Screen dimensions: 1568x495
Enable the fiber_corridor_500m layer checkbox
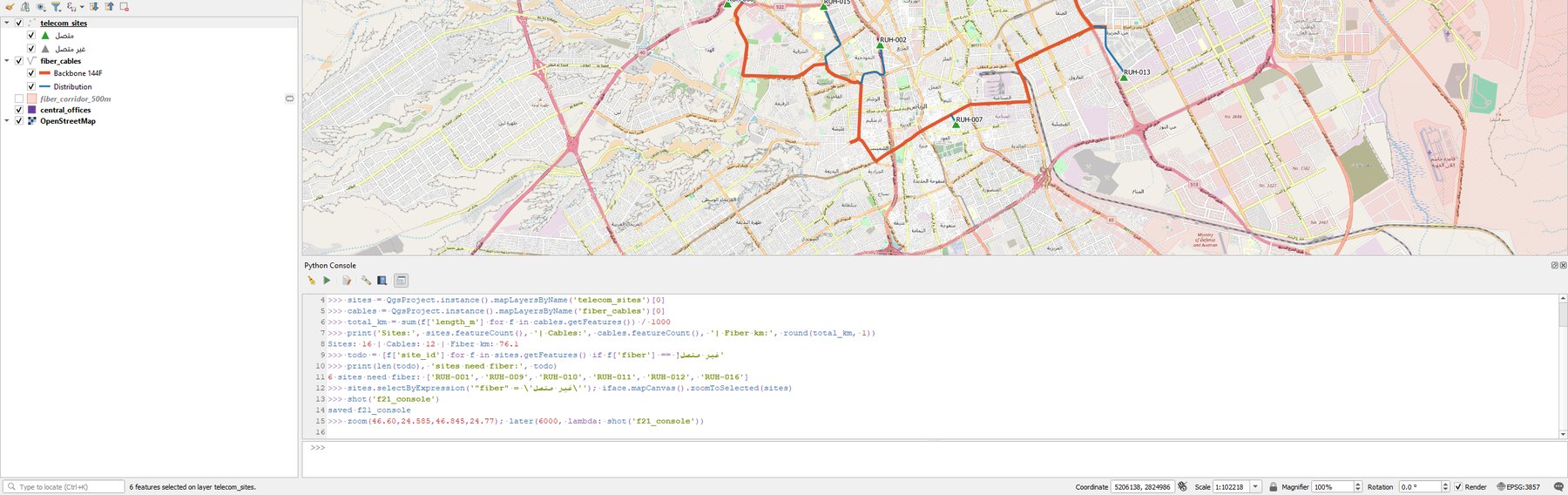(x=19, y=98)
